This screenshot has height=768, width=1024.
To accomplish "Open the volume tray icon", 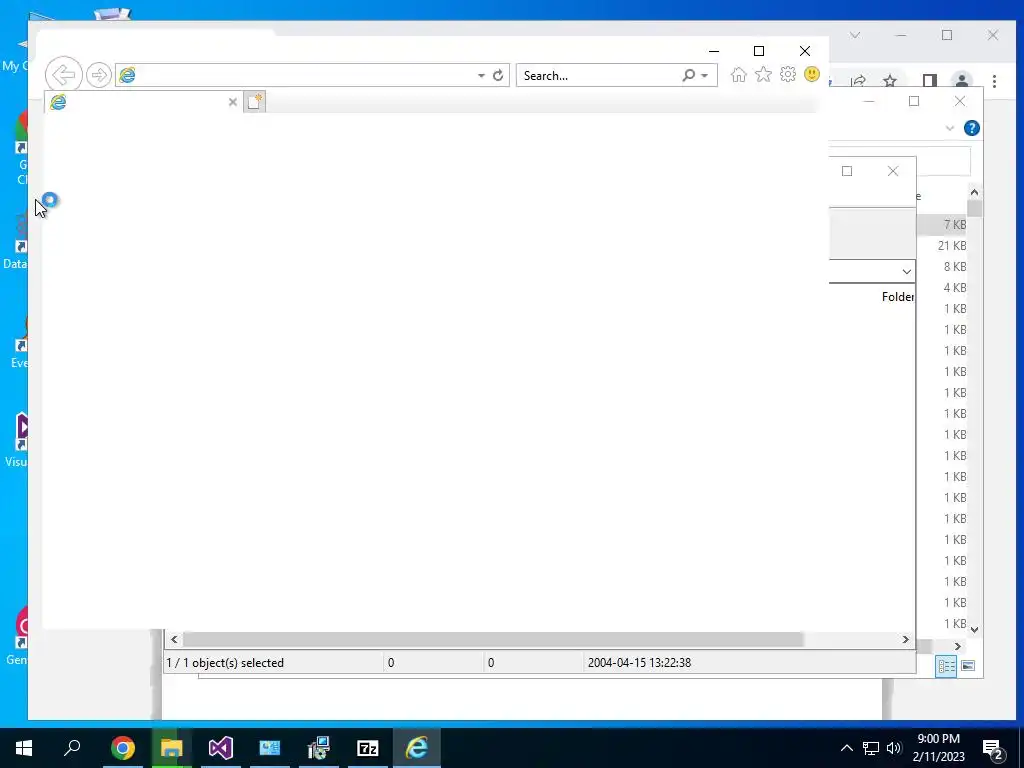I will coord(894,748).
